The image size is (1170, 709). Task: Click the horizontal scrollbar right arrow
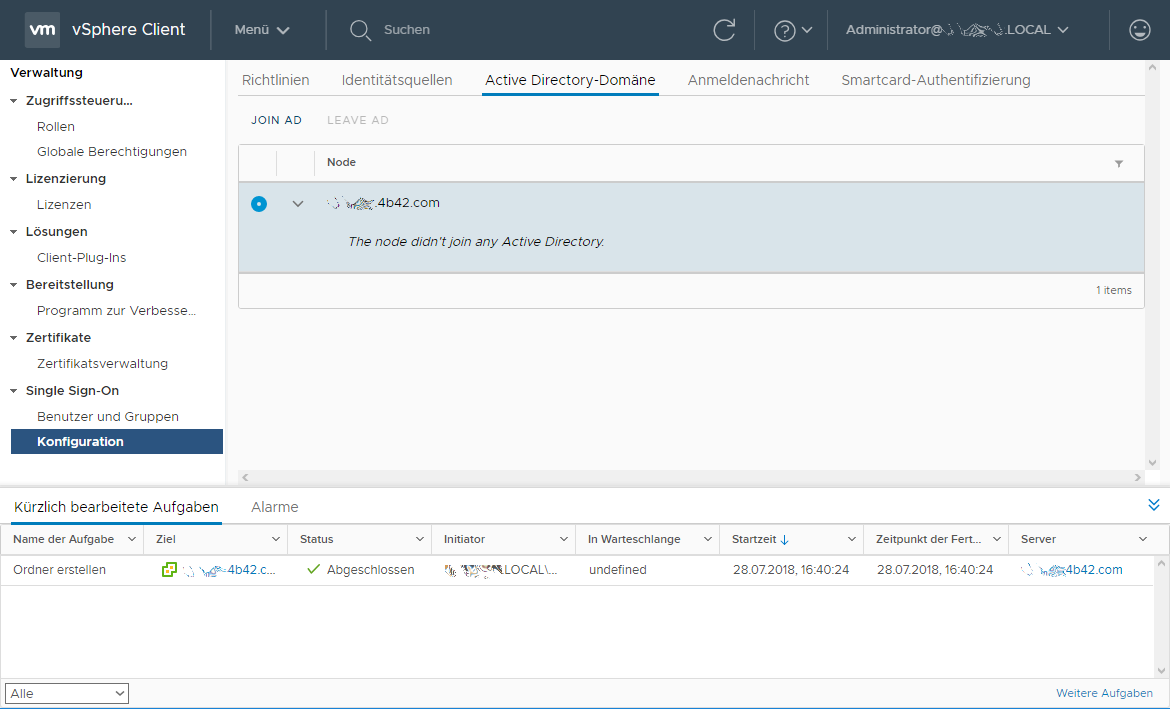[x=1137, y=477]
